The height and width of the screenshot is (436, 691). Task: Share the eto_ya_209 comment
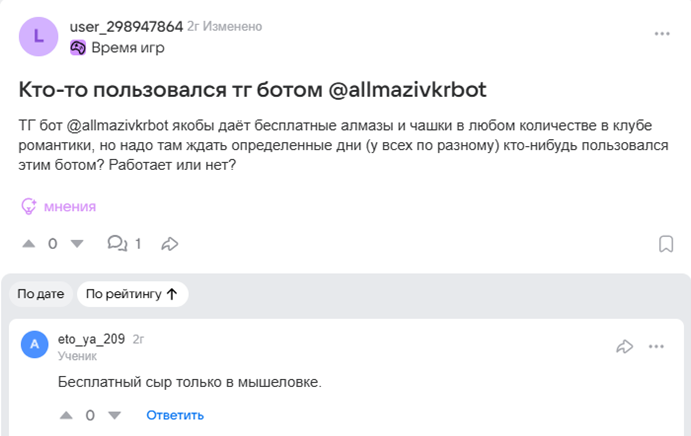(625, 346)
